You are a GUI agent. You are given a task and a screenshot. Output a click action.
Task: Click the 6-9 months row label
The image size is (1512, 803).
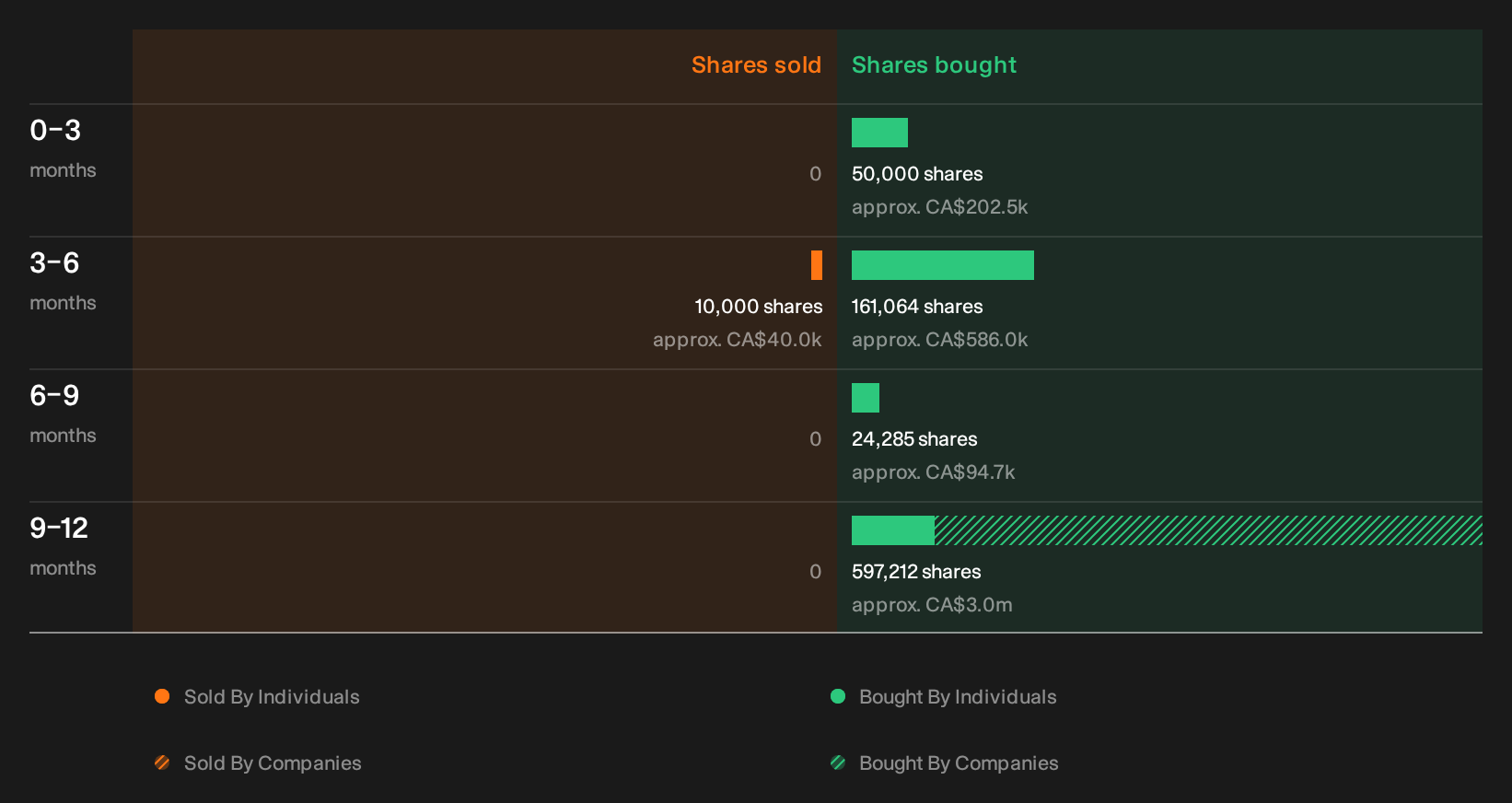[x=63, y=413]
